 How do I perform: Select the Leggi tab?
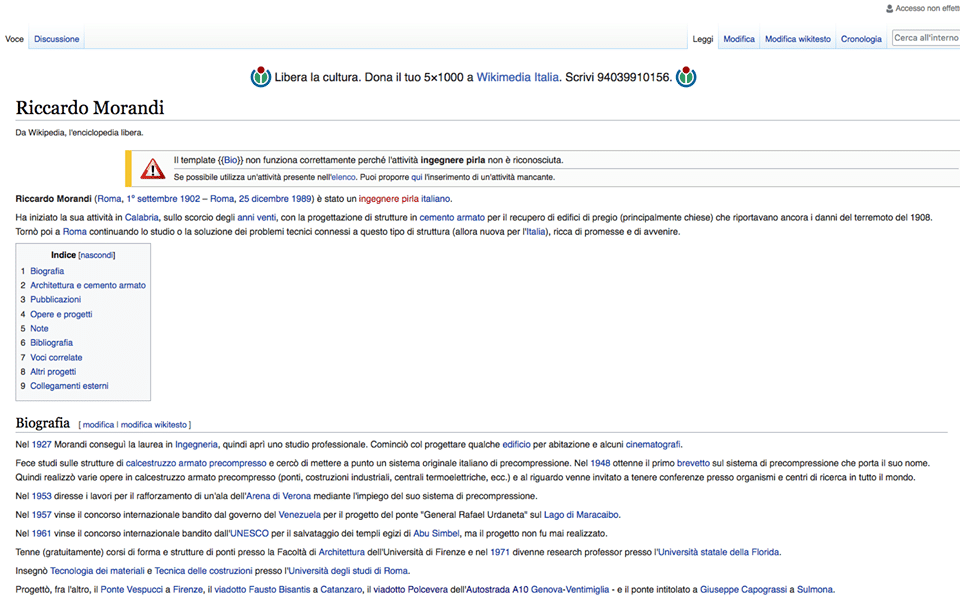(x=703, y=39)
